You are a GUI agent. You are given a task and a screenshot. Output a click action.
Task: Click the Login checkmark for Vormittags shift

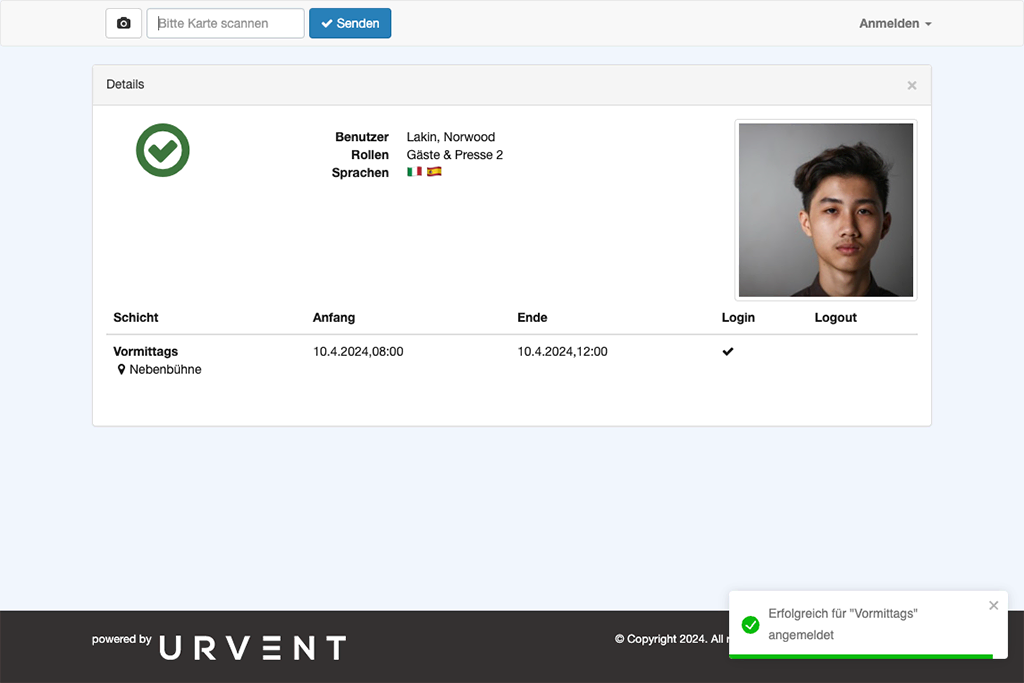[x=728, y=351]
